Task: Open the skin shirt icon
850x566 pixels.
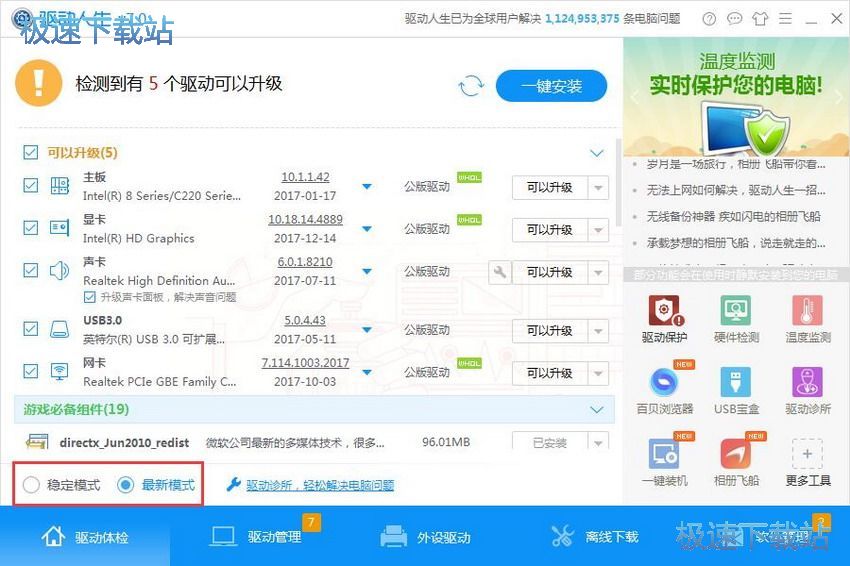Action: click(760, 19)
